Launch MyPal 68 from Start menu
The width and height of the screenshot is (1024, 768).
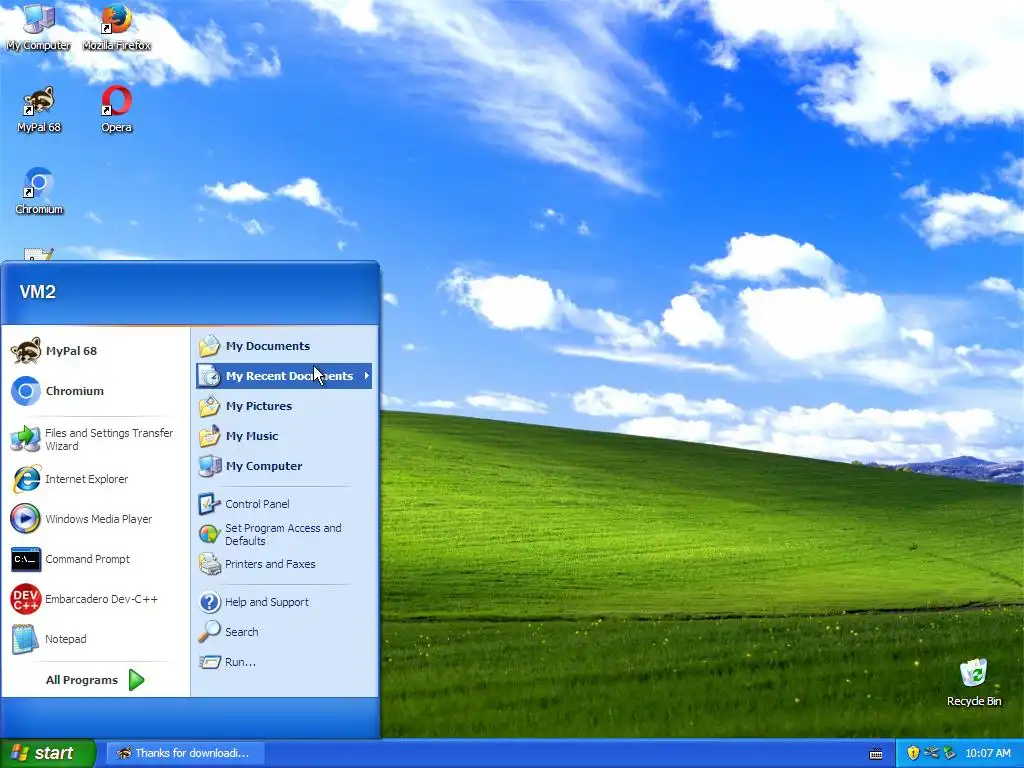click(95, 351)
